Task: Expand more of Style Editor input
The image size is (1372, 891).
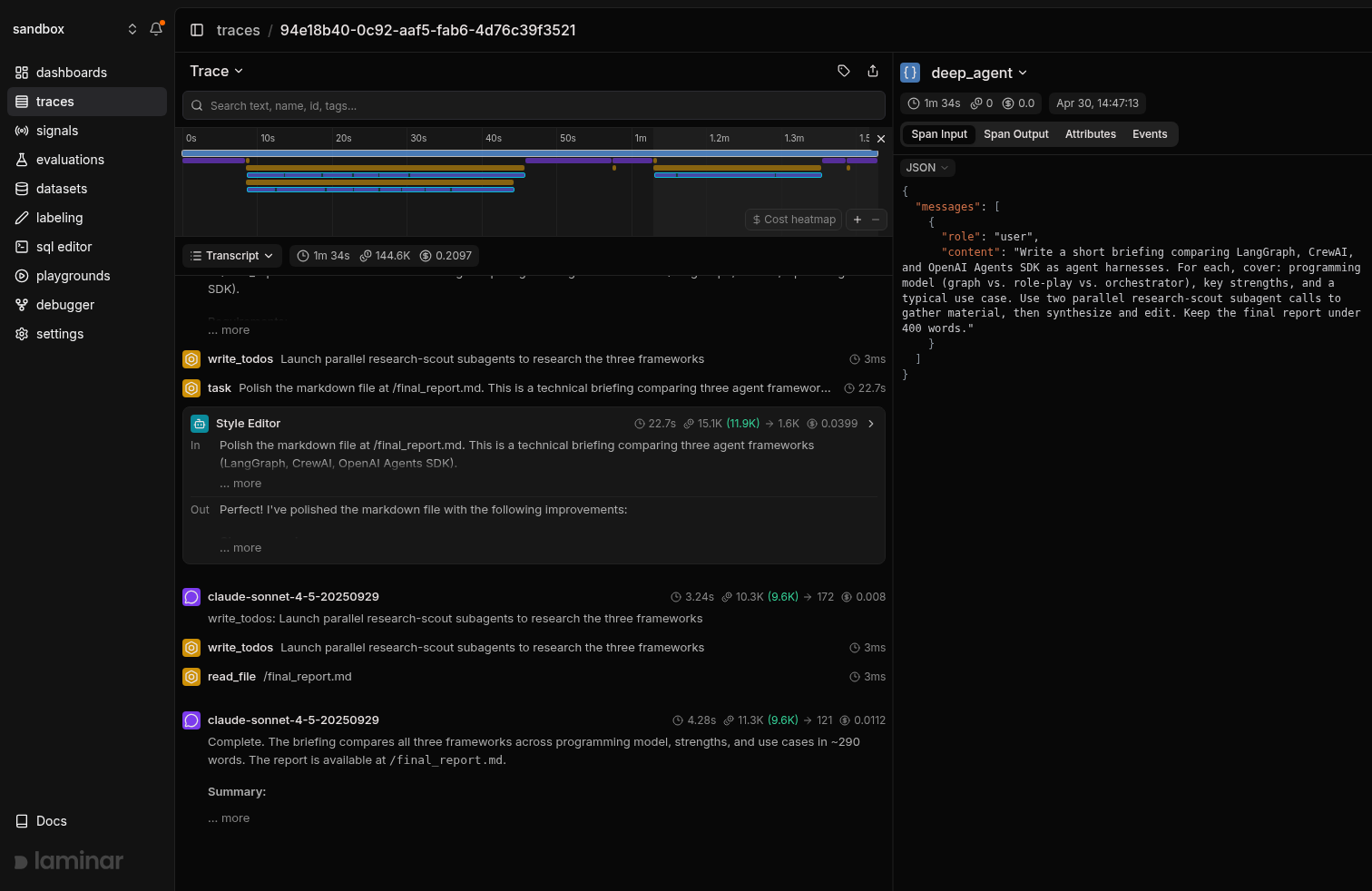Action: coord(240,484)
